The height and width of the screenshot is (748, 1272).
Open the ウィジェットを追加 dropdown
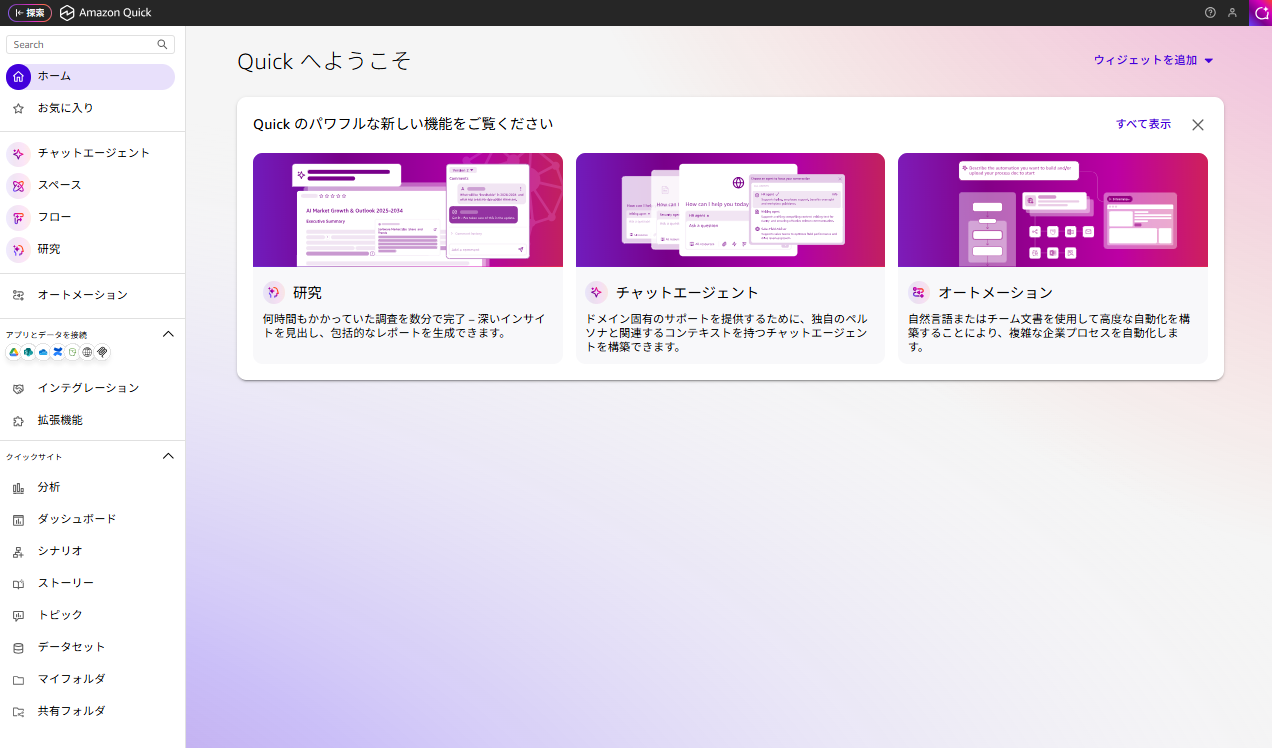point(1152,60)
